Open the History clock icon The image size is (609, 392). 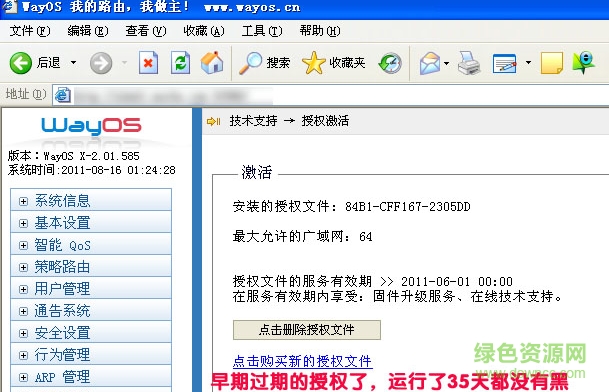click(x=390, y=63)
